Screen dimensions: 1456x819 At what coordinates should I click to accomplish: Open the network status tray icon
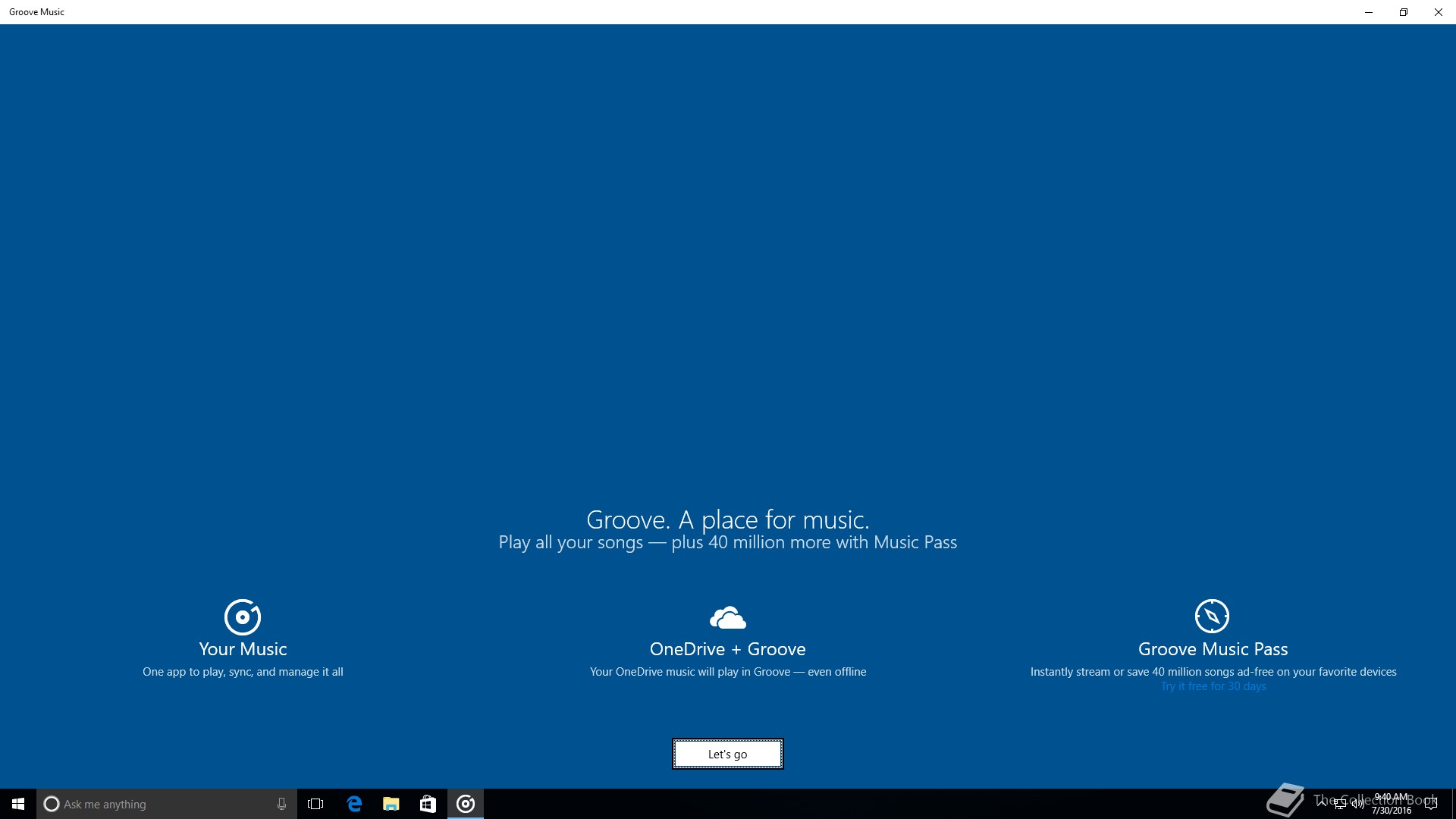(1340, 805)
